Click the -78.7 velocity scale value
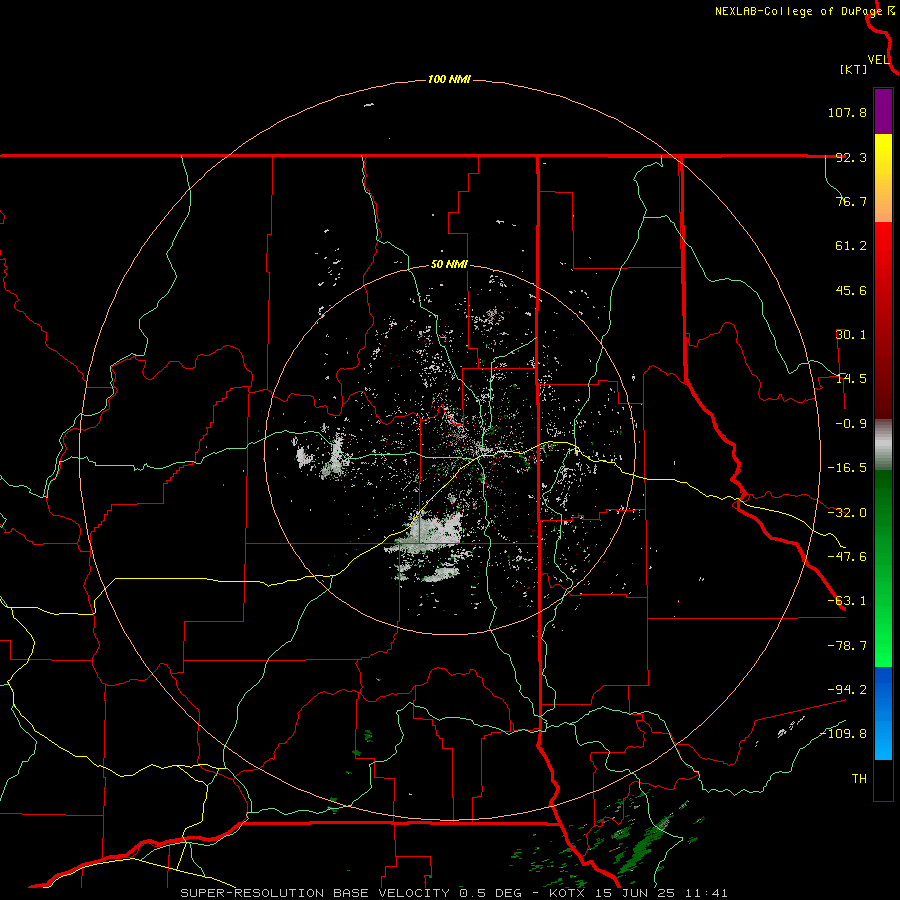This screenshot has height=900, width=900. (847, 646)
